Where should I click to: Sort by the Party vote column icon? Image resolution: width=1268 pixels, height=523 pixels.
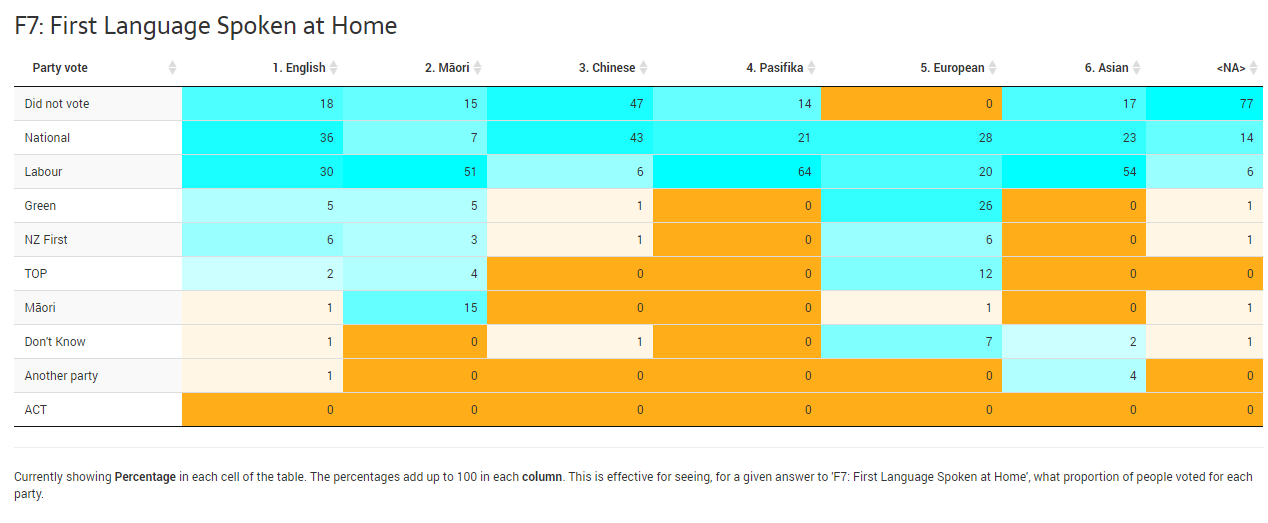pos(172,68)
